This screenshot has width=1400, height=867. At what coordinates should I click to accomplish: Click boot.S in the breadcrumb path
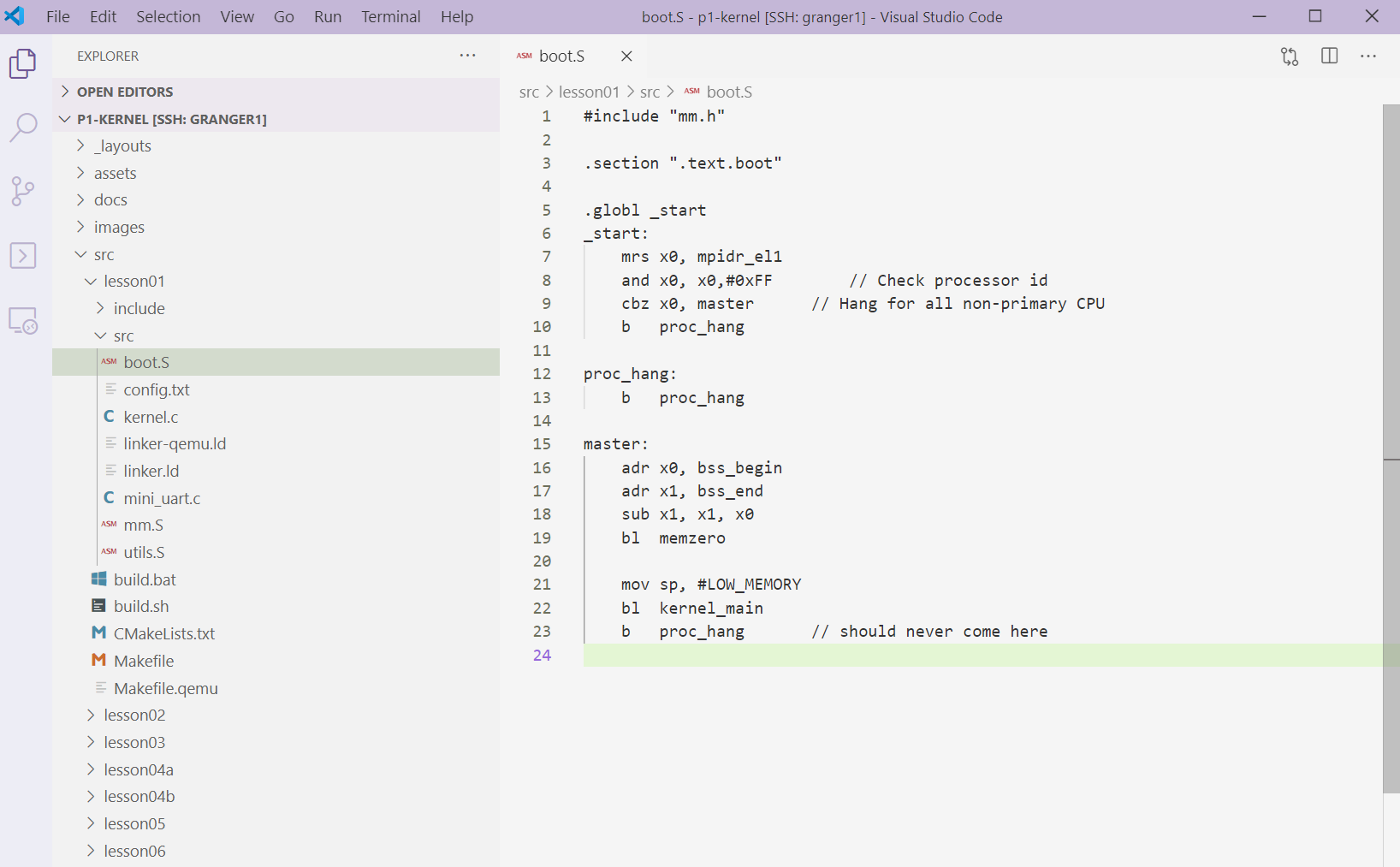729,92
